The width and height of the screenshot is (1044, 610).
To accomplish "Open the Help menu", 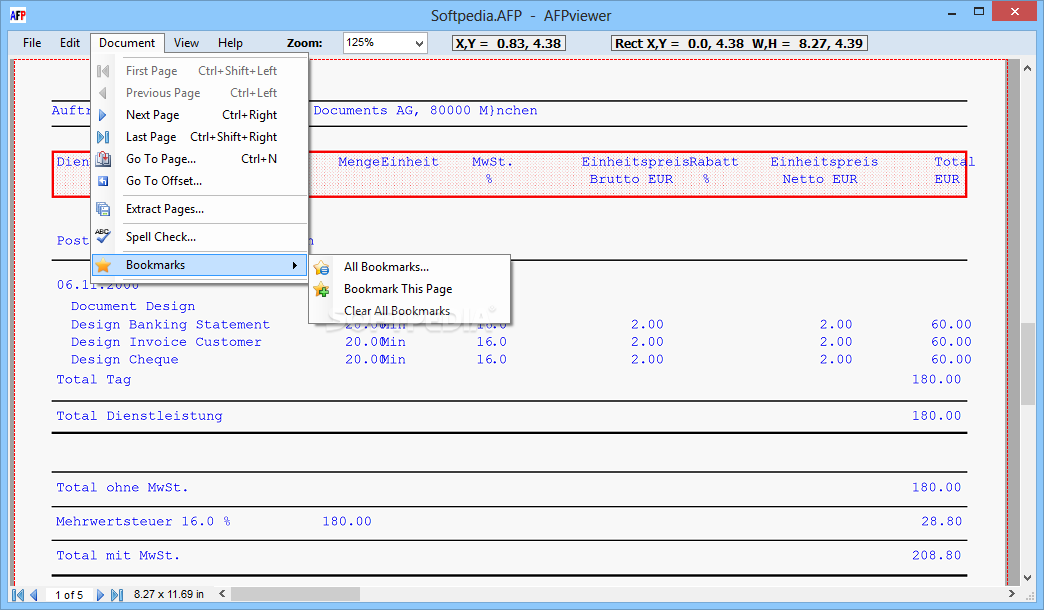I will pyautogui.click(x=230, y=43).
